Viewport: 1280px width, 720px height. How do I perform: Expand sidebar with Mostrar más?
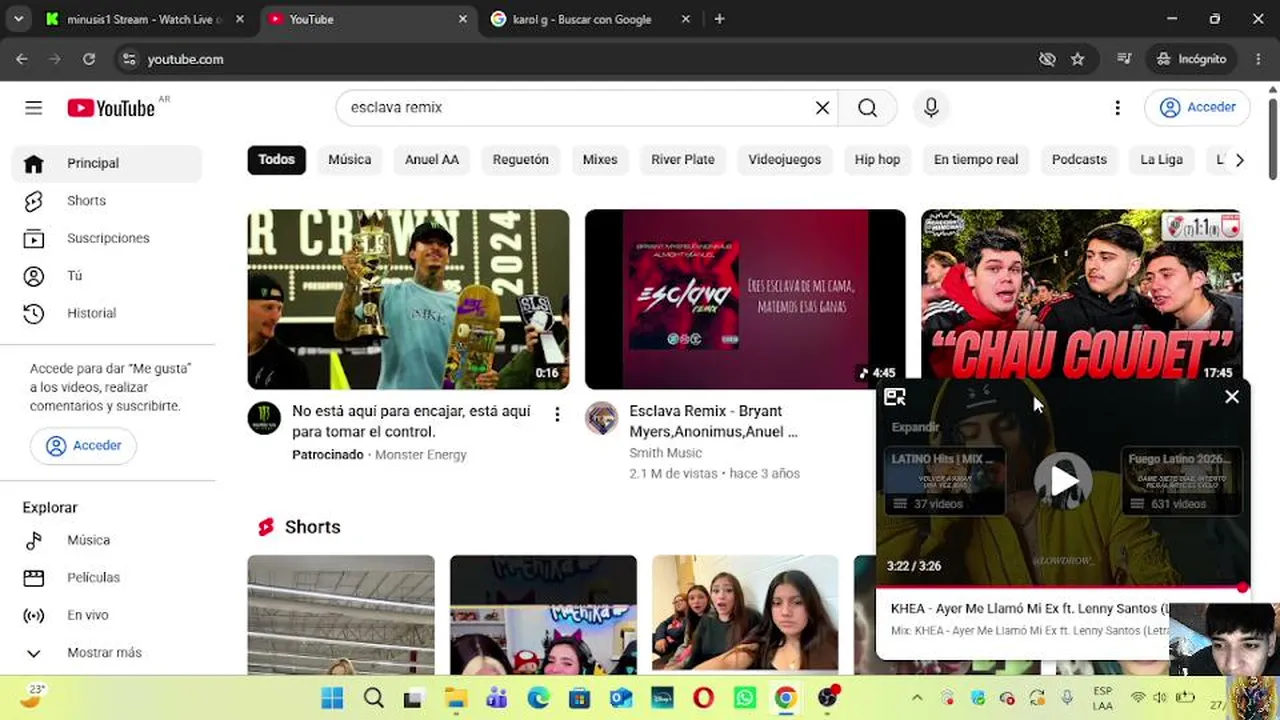107,653
